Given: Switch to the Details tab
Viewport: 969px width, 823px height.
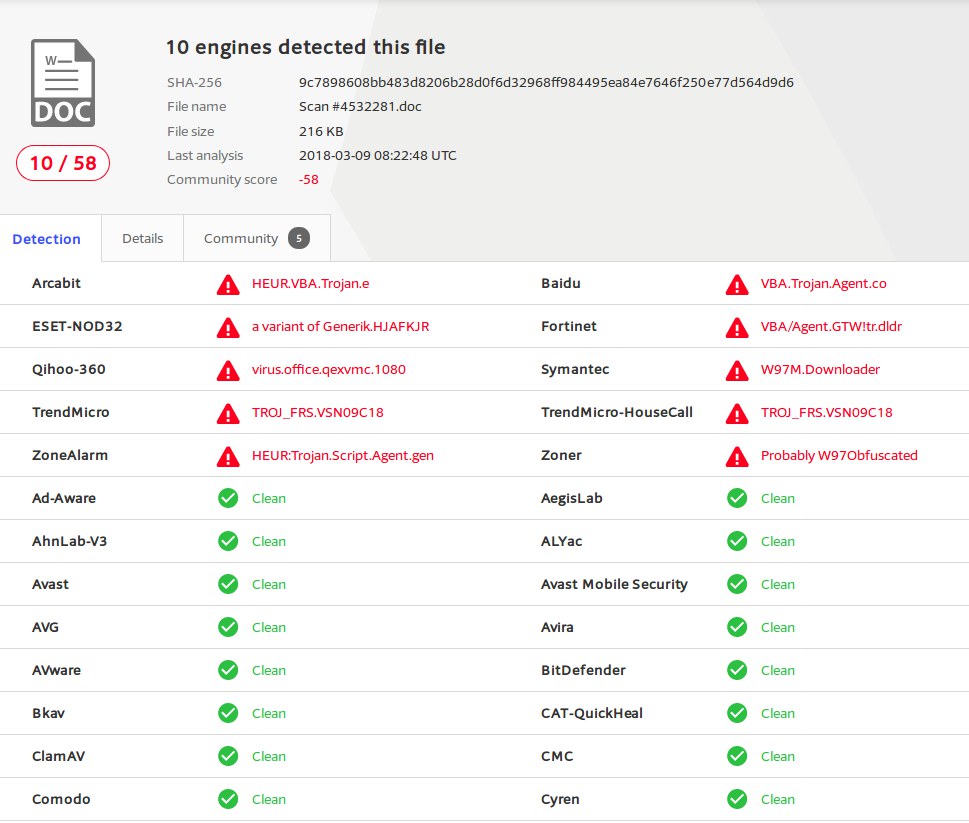Looking at the screenshot, I should pos(142,239).
